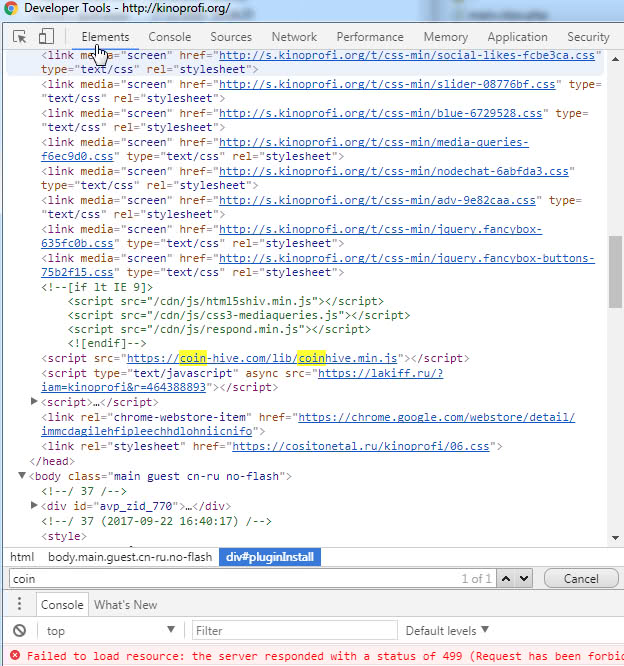Select the Console drawer tab
This screenshot has width=624, height=666.
tap(62, 604)
